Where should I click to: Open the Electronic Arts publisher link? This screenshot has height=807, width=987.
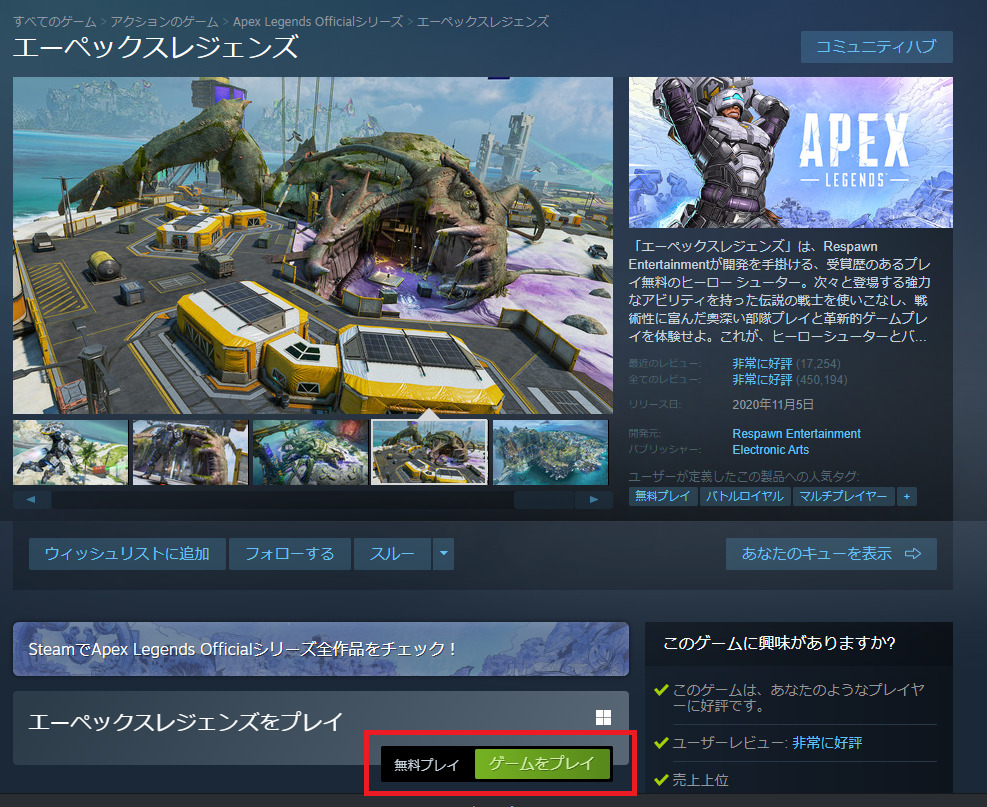[x=770, y=450]
